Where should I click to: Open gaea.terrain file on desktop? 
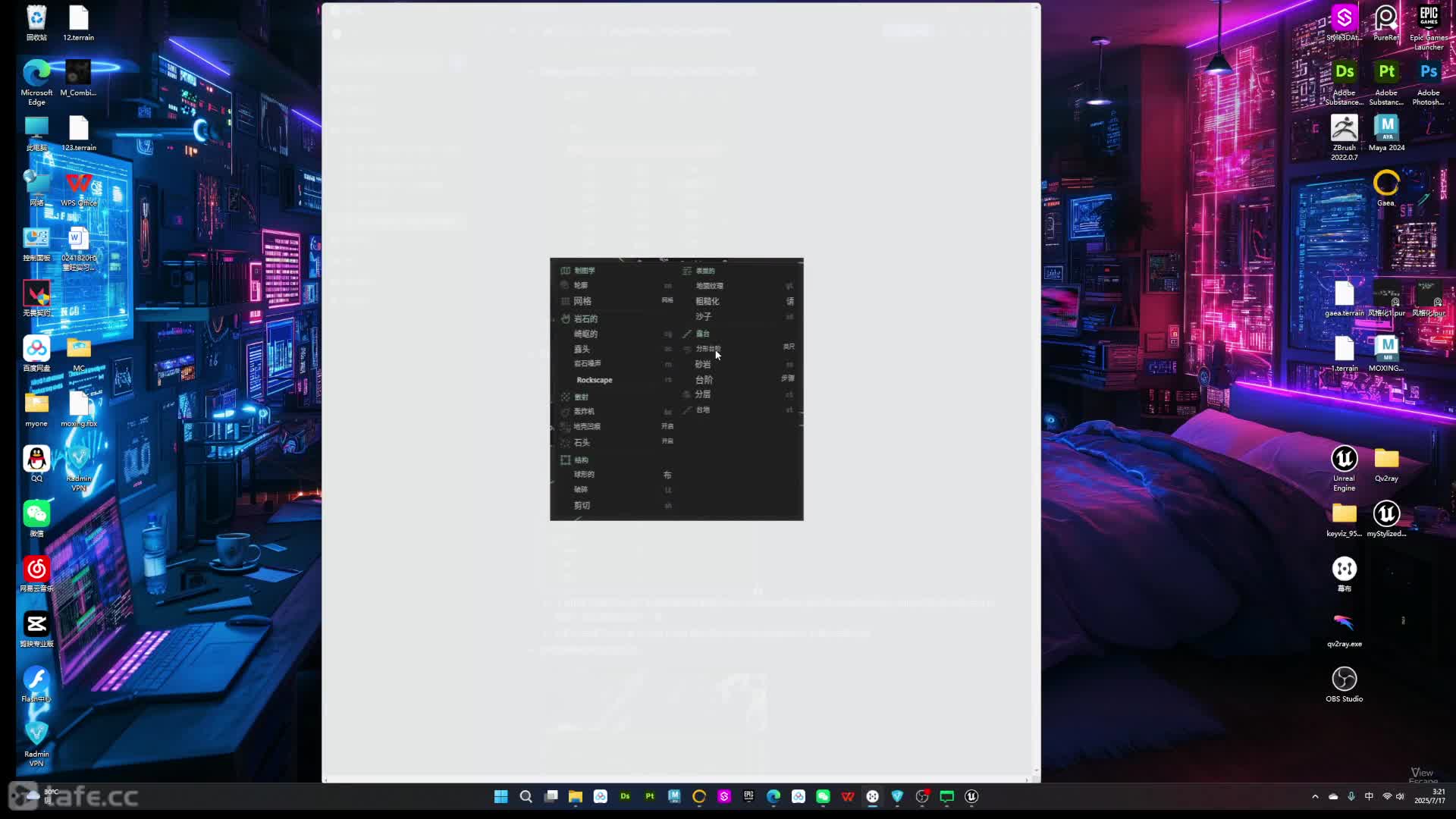[x=1345, y=299]
